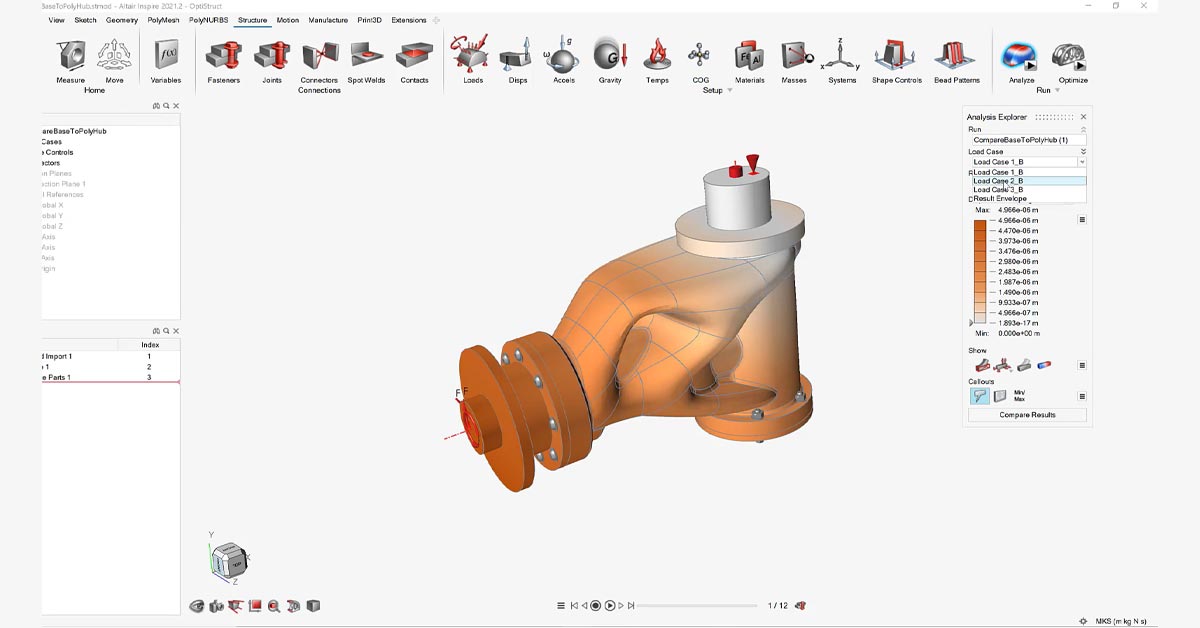
Task: Open the PolyNURBS ribbon tab
Action: (x=209, y=20)
